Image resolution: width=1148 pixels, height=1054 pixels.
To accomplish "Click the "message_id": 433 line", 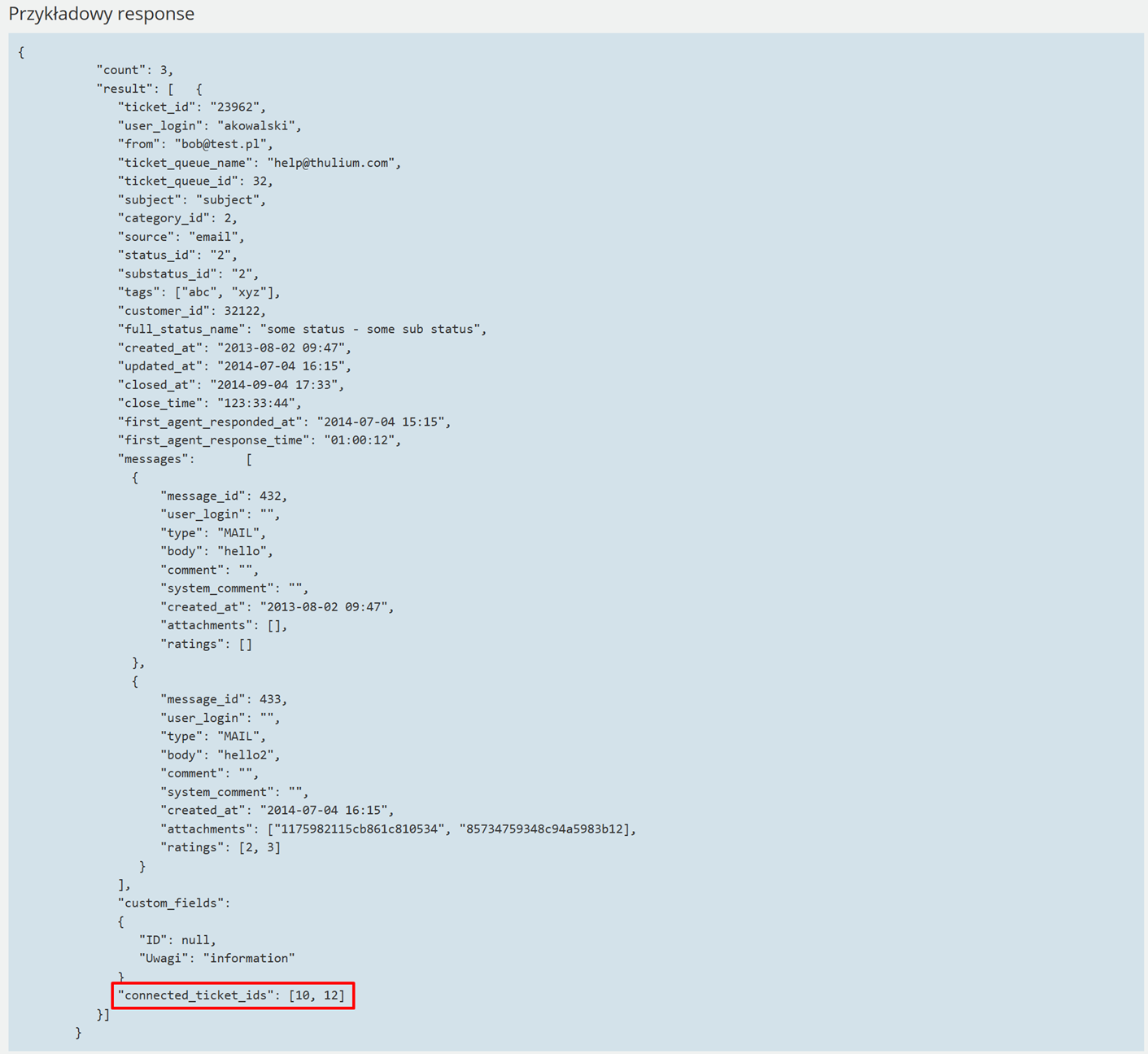I will (x=225, y=699).
